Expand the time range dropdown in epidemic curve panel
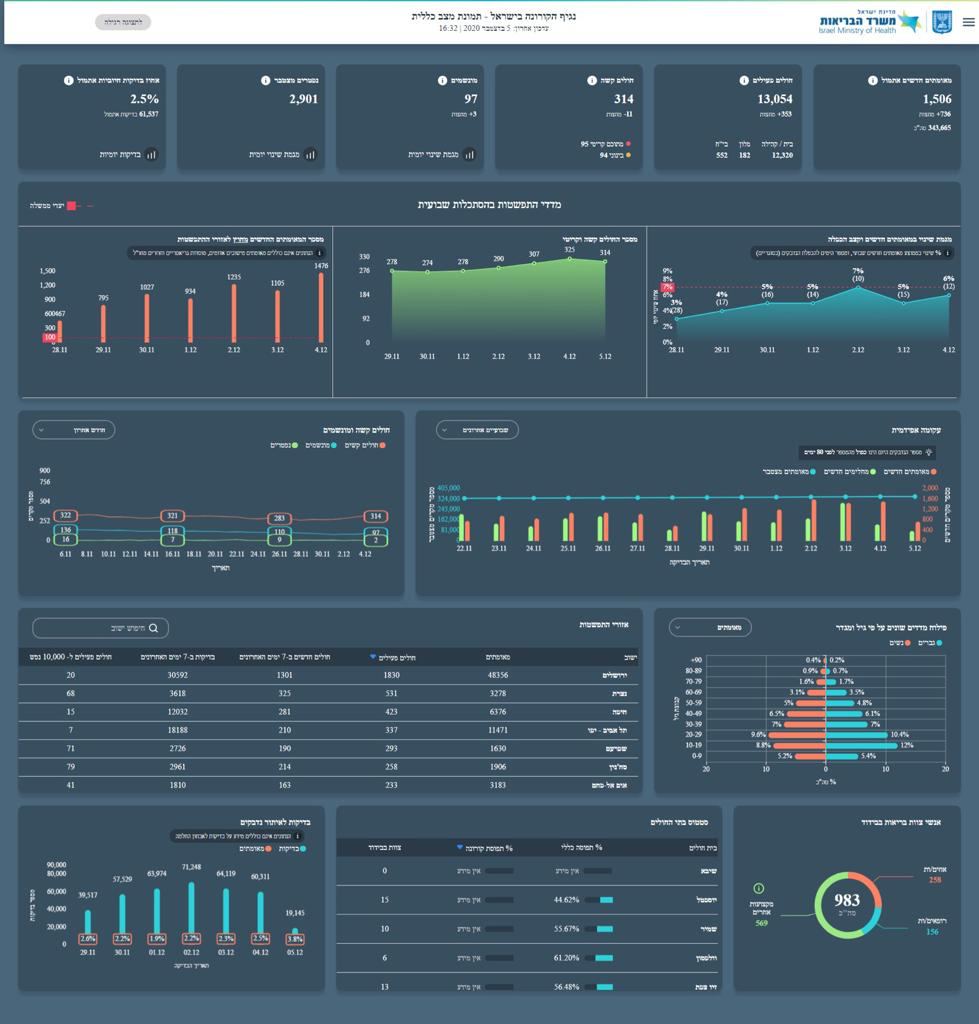979x1024 pixels. [477, 429]
